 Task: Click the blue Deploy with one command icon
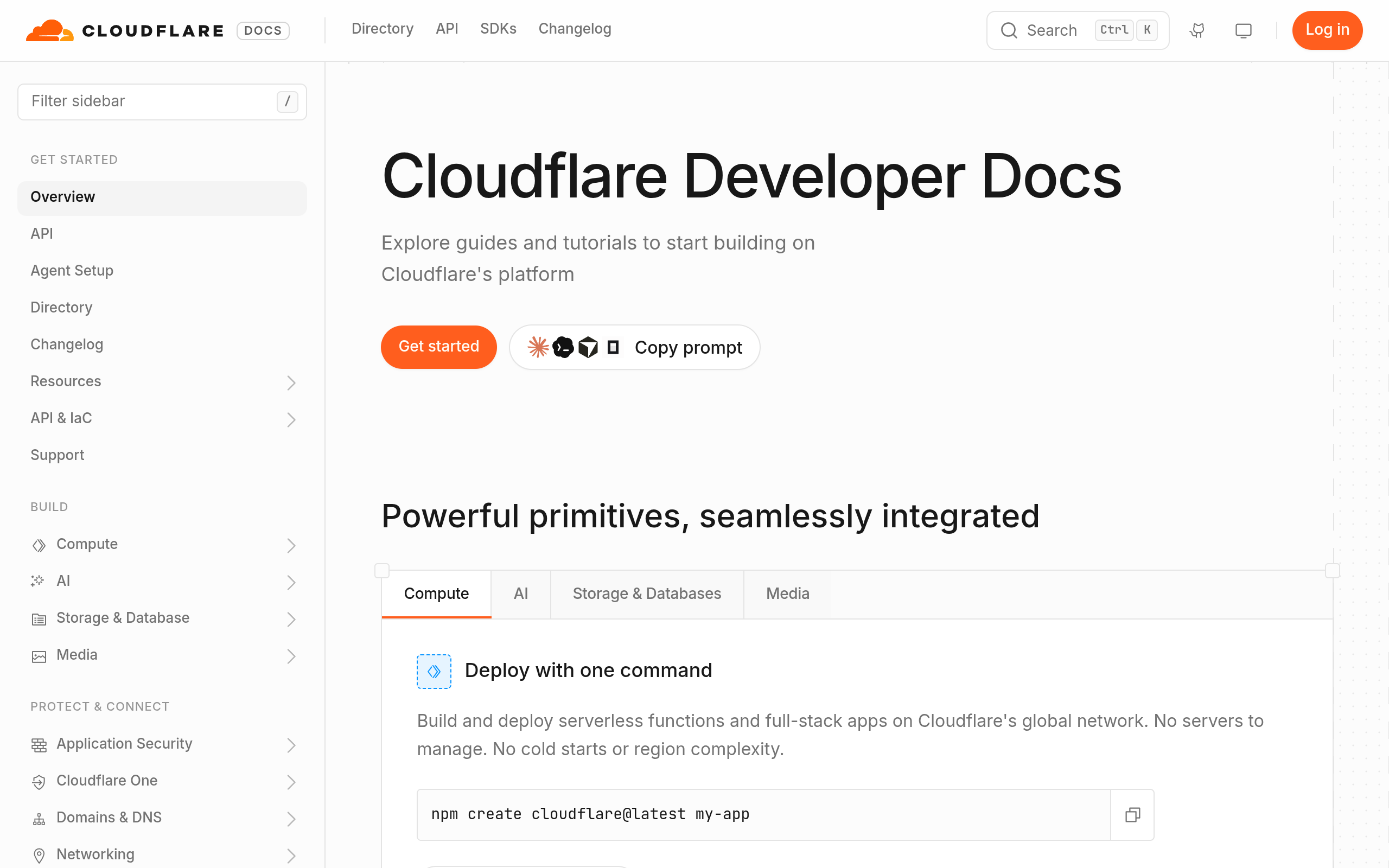click(434, 671)
